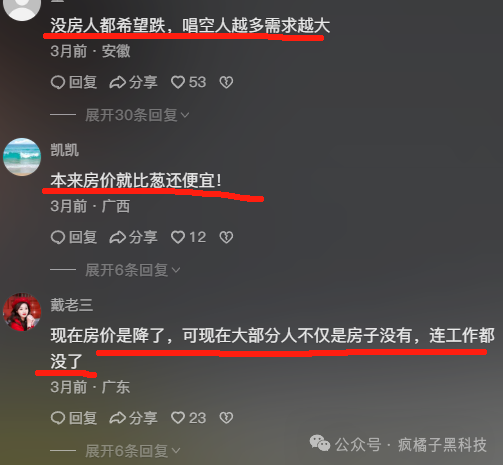Open username 戴老三 profile link
The height and width of the screenshot is (465, 503).
[71, 305]
